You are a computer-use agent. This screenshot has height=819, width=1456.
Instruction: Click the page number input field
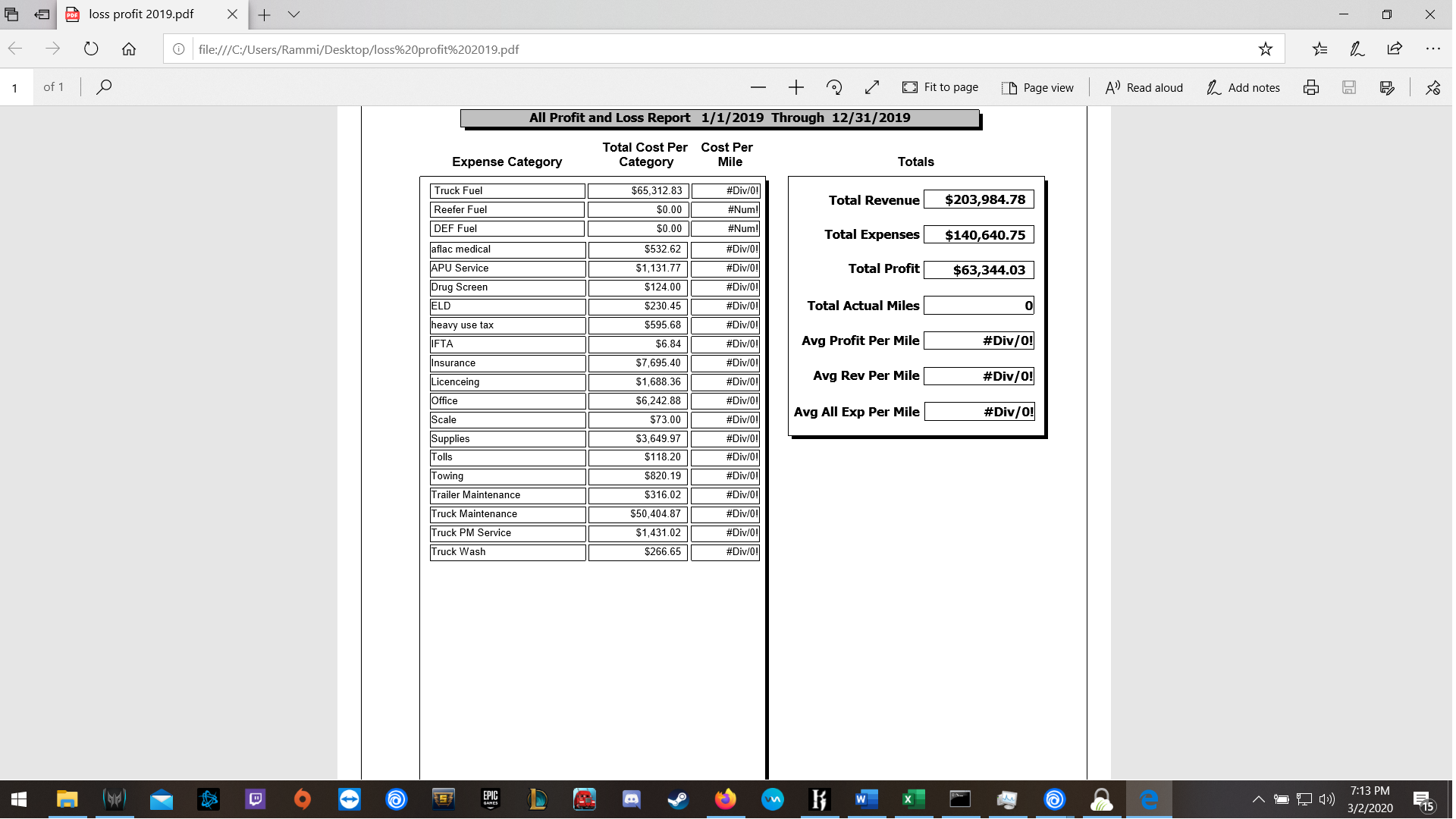coord(17,87)
